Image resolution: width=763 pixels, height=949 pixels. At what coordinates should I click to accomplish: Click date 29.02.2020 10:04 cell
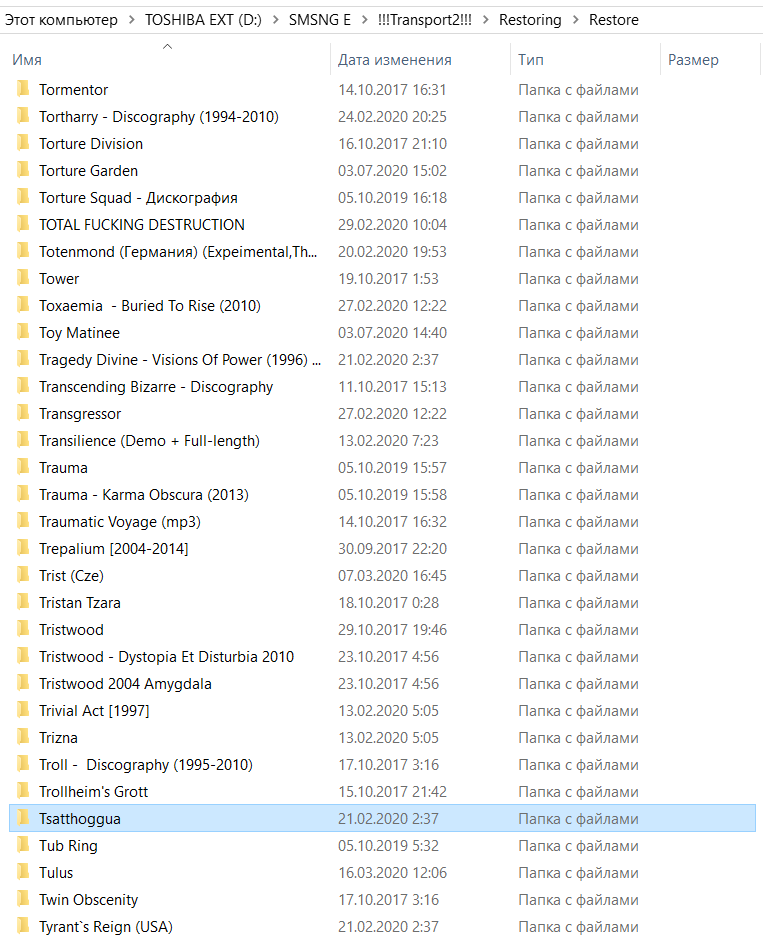[392, 225]
